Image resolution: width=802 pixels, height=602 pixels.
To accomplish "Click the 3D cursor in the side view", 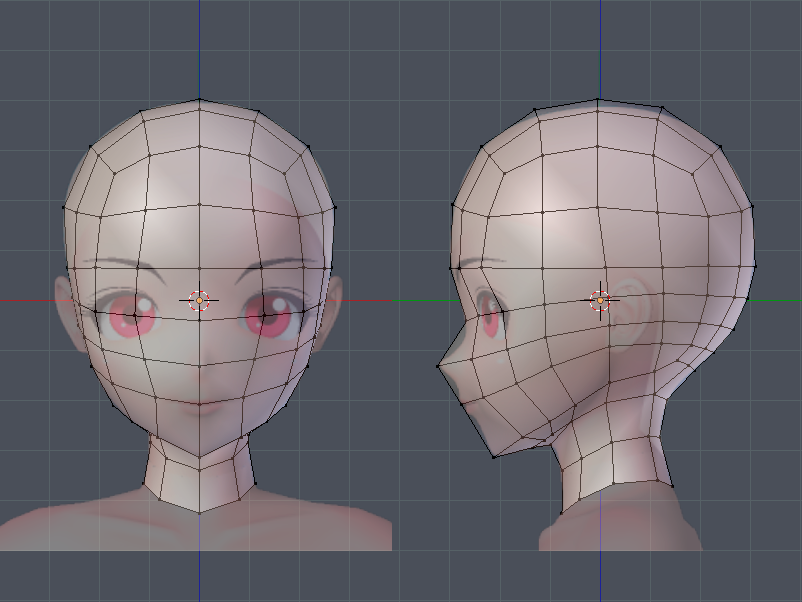I will click(600, 301).
